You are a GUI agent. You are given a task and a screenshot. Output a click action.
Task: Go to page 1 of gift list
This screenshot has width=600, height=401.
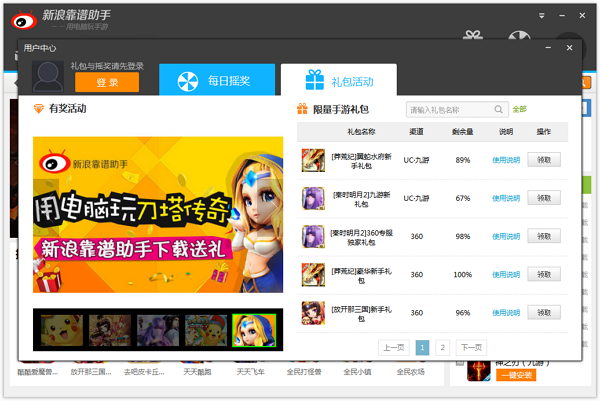pos(422,347)
